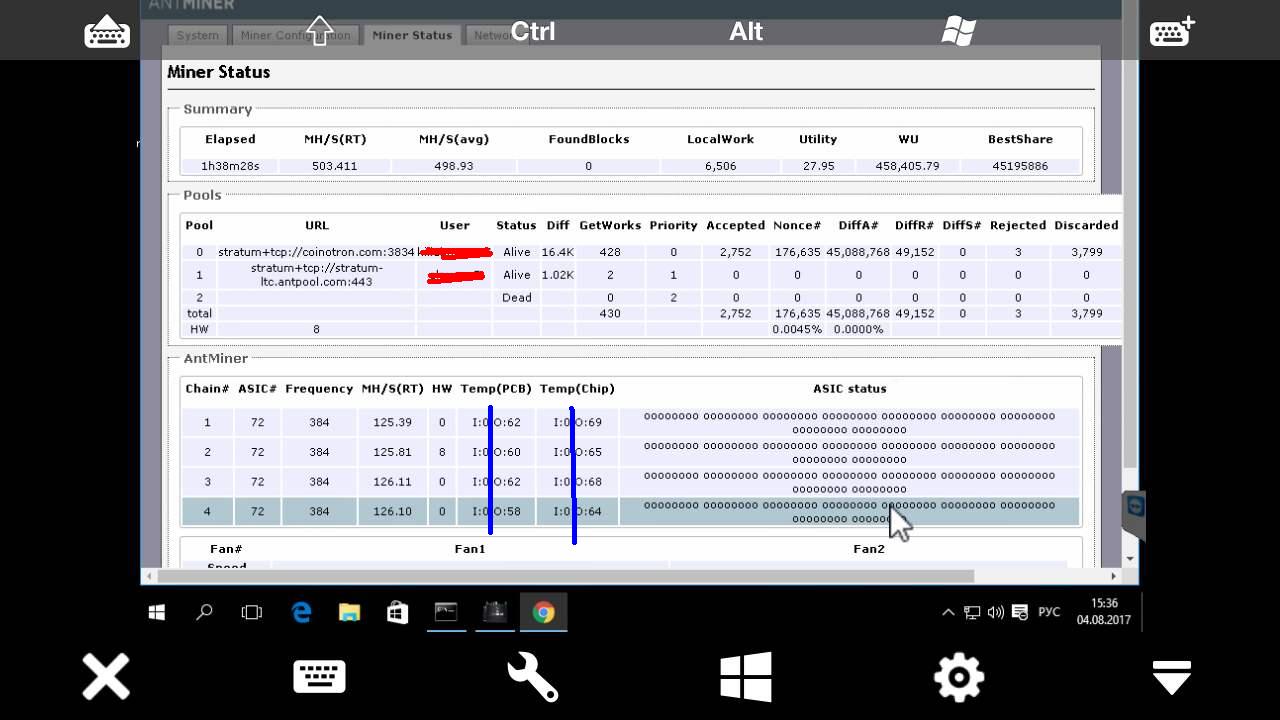Image resolution: width=1280 pixels, height=720 pixels.
Task: Click the Fan2 column header
Action: [x=869, y=549]
